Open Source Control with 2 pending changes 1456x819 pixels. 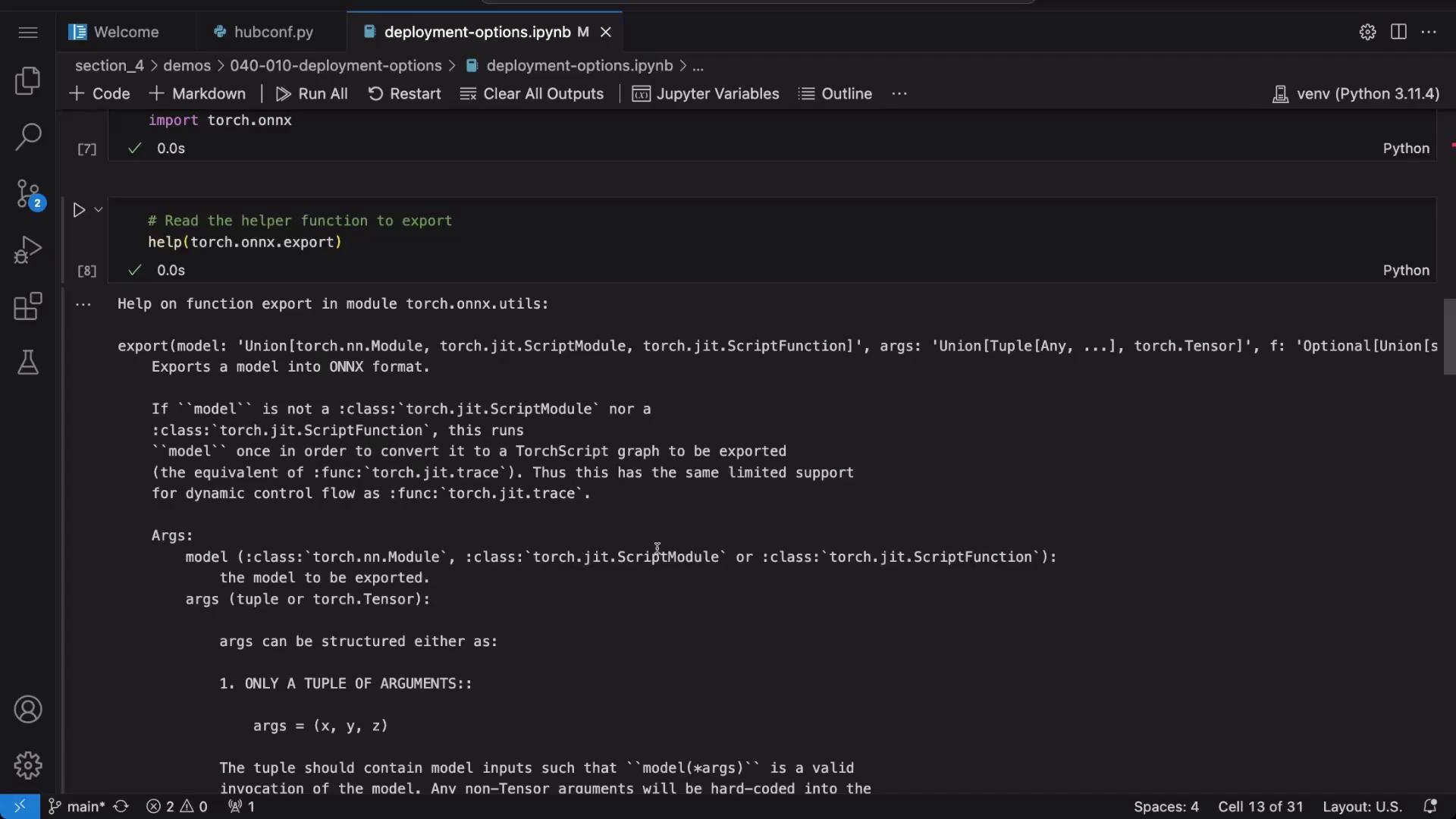tap(28, 194)
